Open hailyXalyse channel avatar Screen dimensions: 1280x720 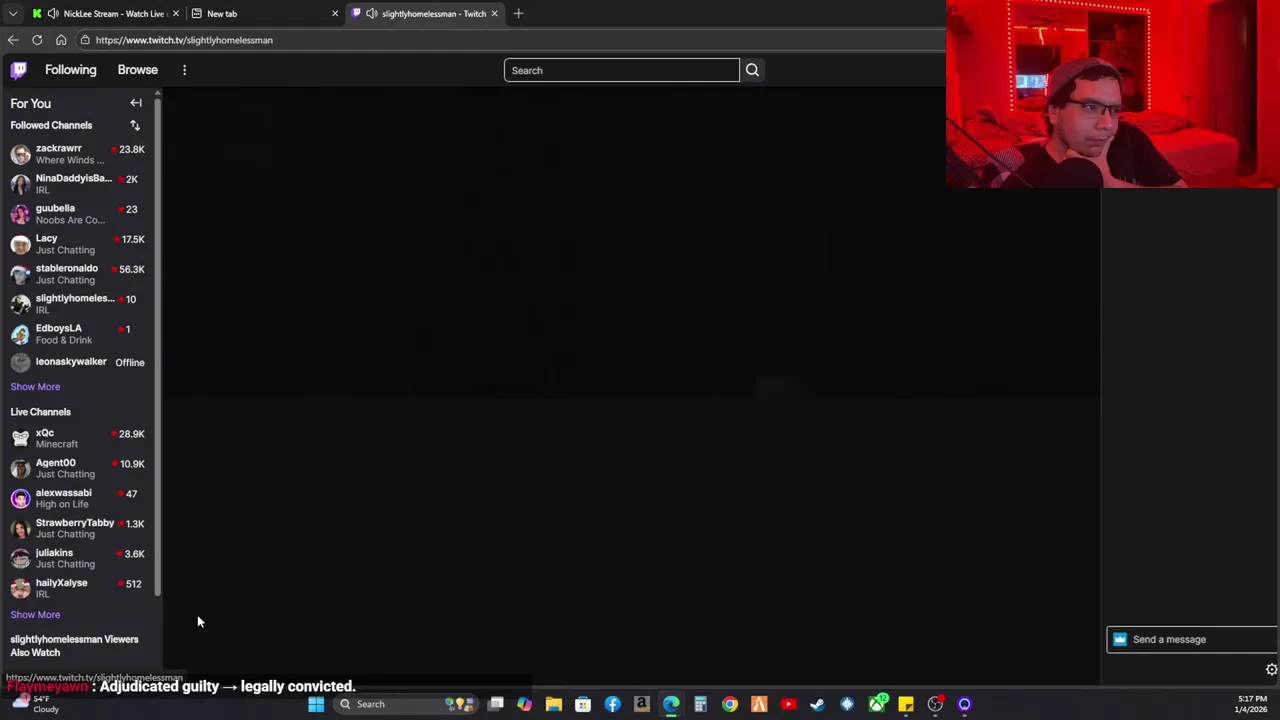(20, 589)
